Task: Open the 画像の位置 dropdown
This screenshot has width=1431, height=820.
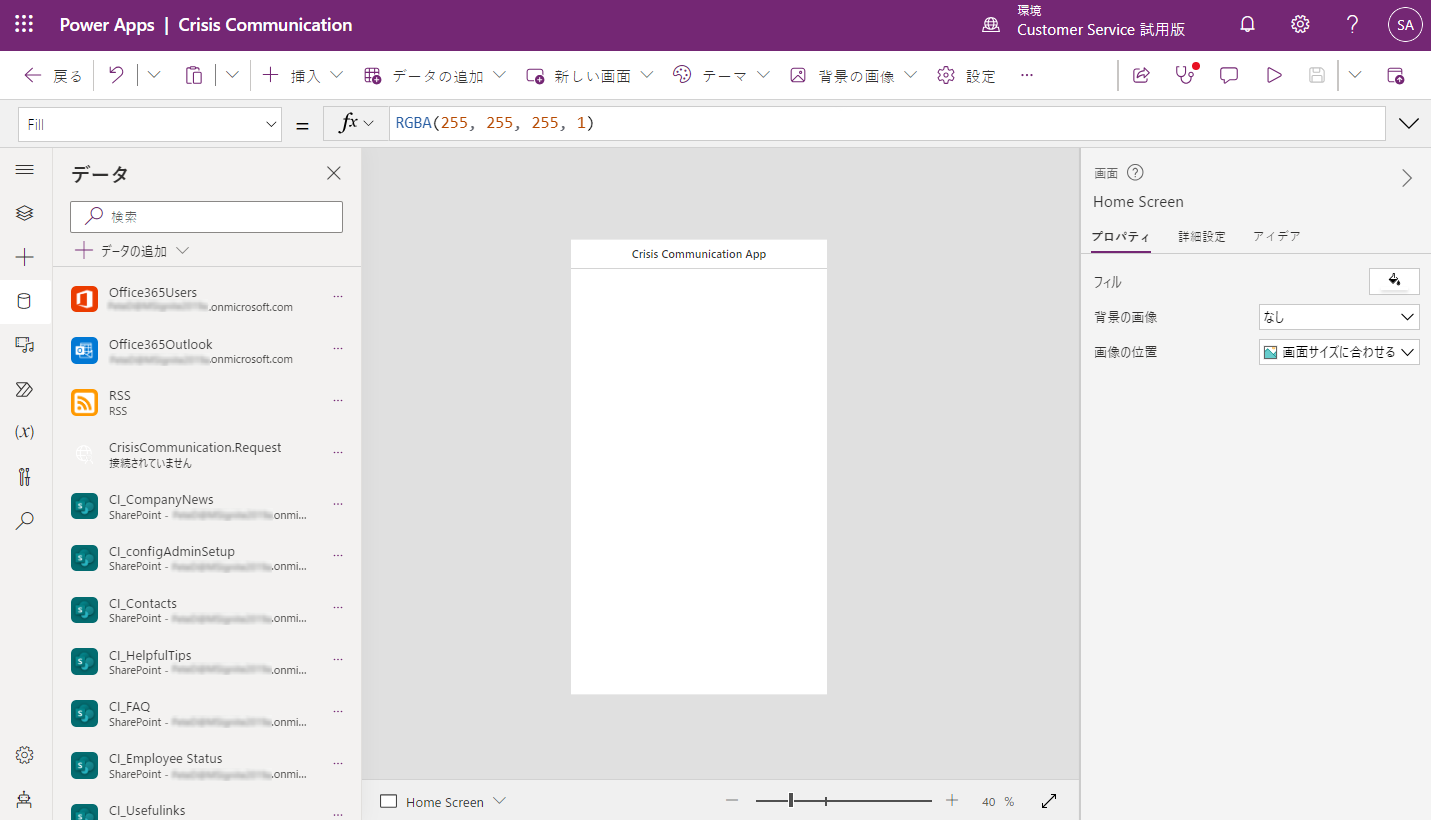Action: (1339, 352)
